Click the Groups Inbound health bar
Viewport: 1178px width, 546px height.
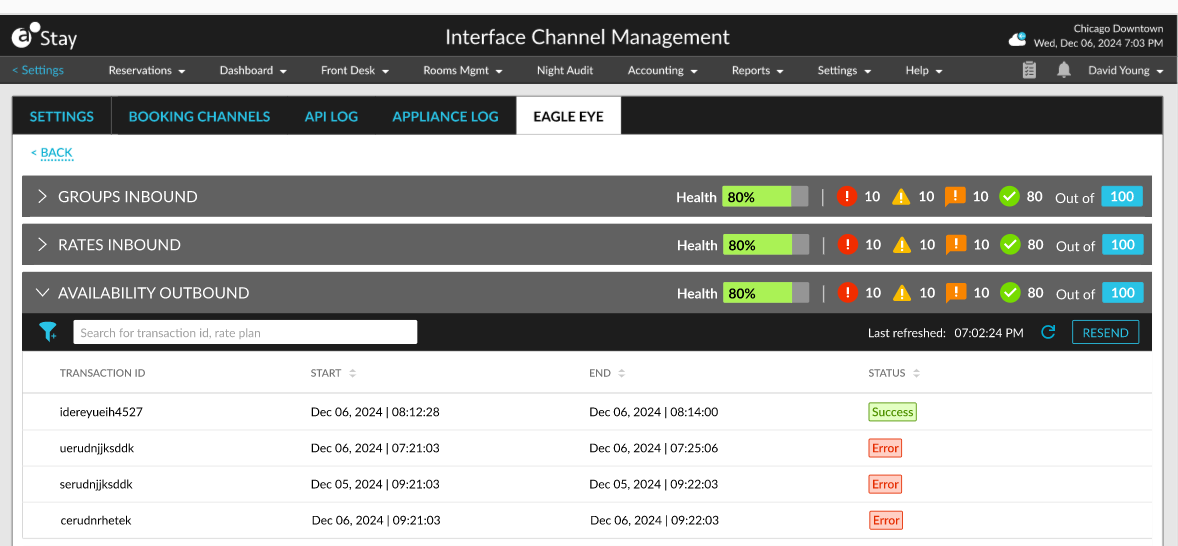point(766,197)
